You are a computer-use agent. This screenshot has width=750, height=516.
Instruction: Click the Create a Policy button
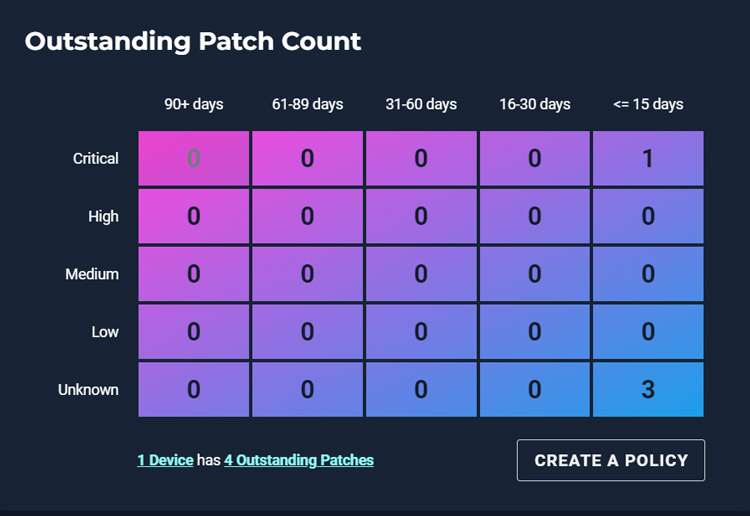[611, 460]
